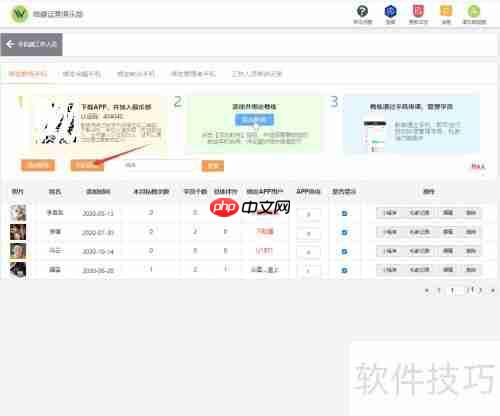This screenshot has height=416, width=500.
Task: Click the orange square icon in header
Action: (446, 11)
